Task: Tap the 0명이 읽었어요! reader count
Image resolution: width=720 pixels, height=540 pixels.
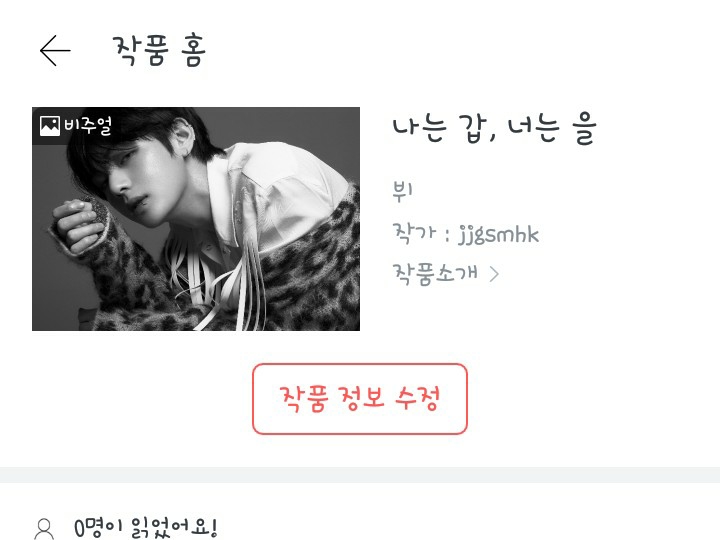Action: pos(145,529)
